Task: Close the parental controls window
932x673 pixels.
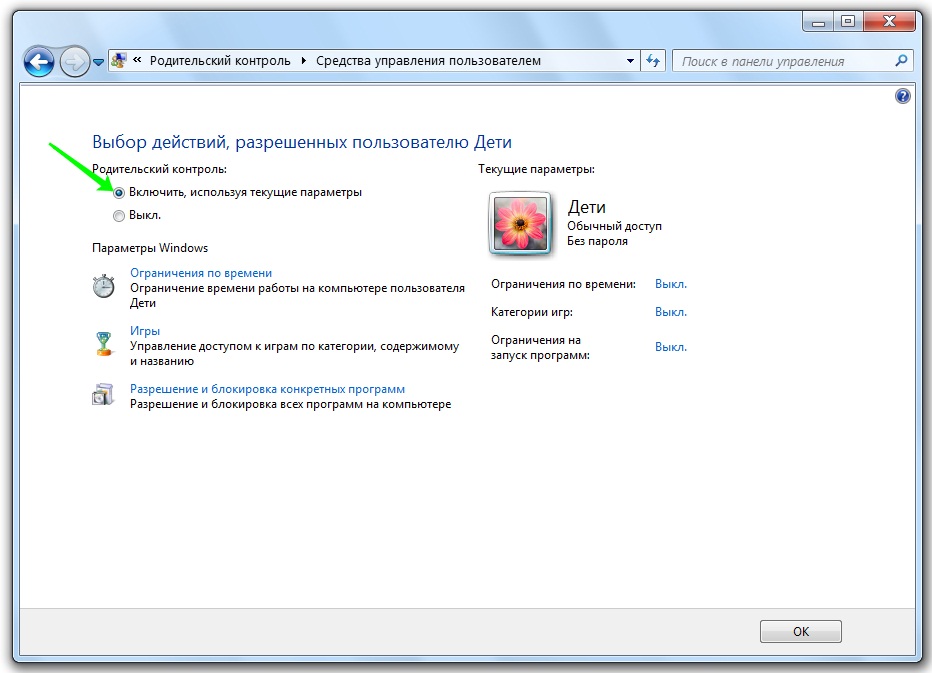Action: pyautogui.click(x=889, y=22)
